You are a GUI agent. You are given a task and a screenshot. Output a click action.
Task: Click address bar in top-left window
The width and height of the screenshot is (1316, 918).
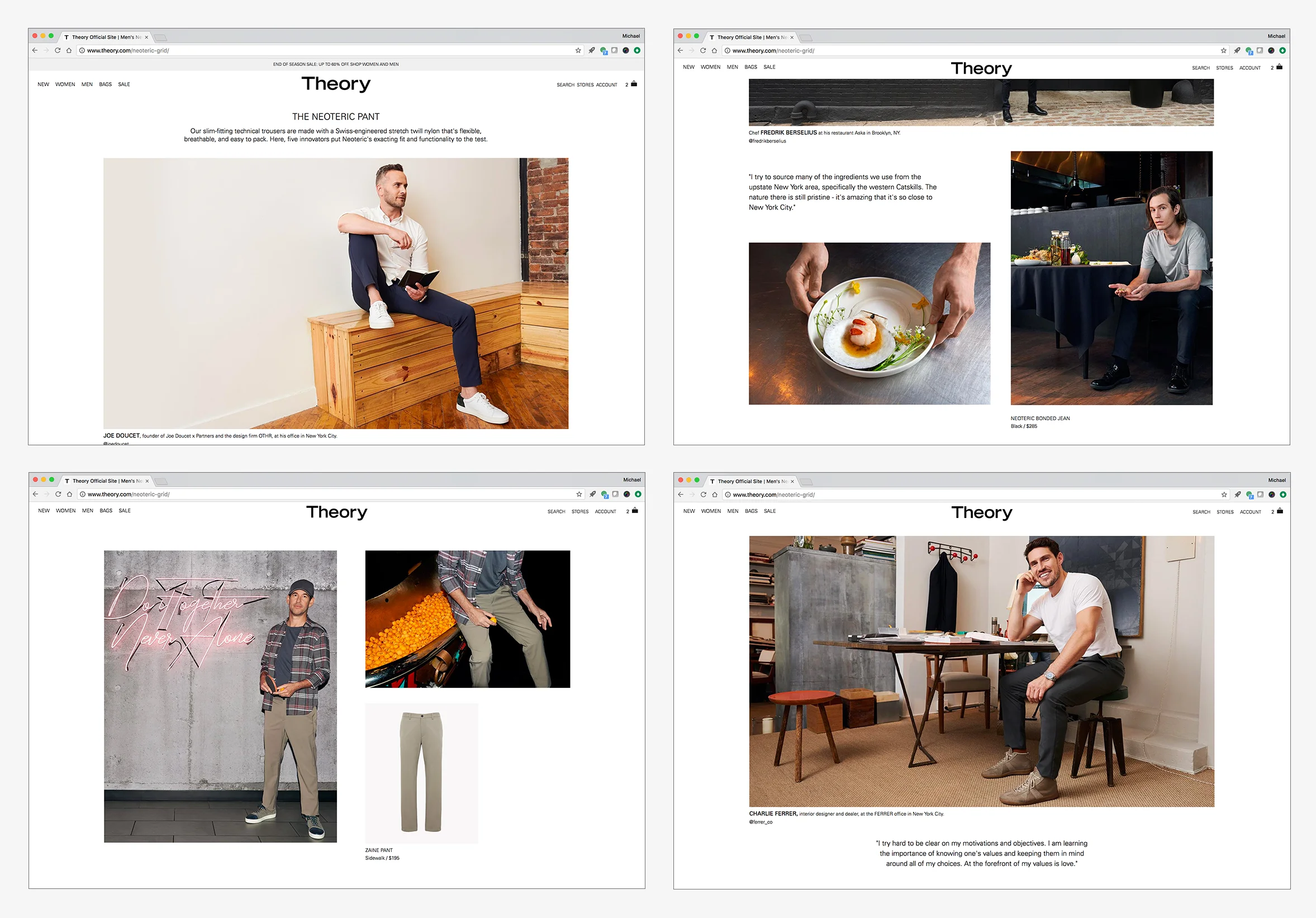click(330, 50)
